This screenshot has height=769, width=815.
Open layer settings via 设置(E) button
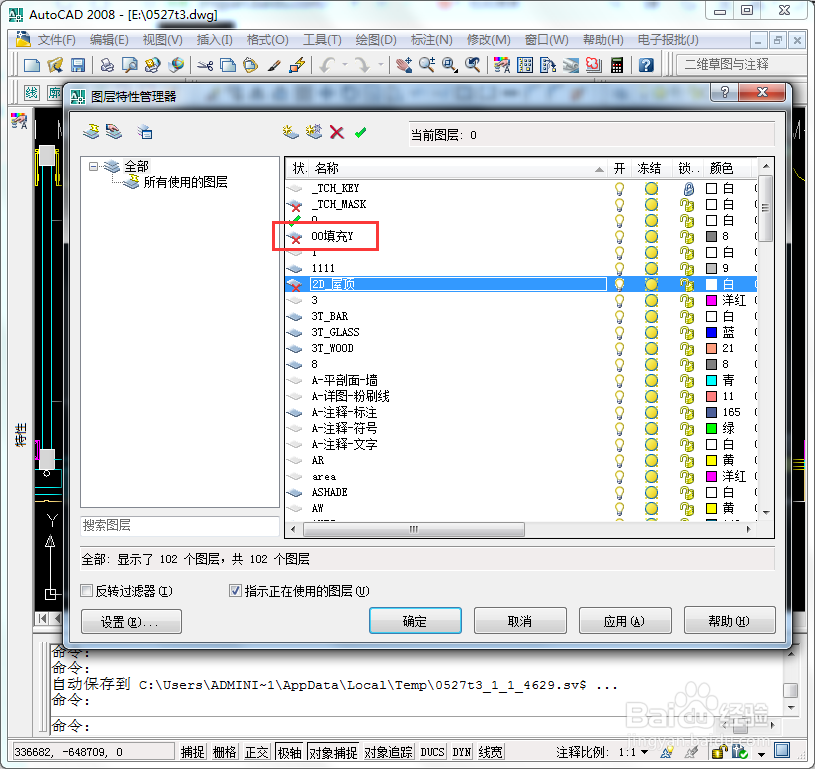pyautogui.click(x=130, y=622)
